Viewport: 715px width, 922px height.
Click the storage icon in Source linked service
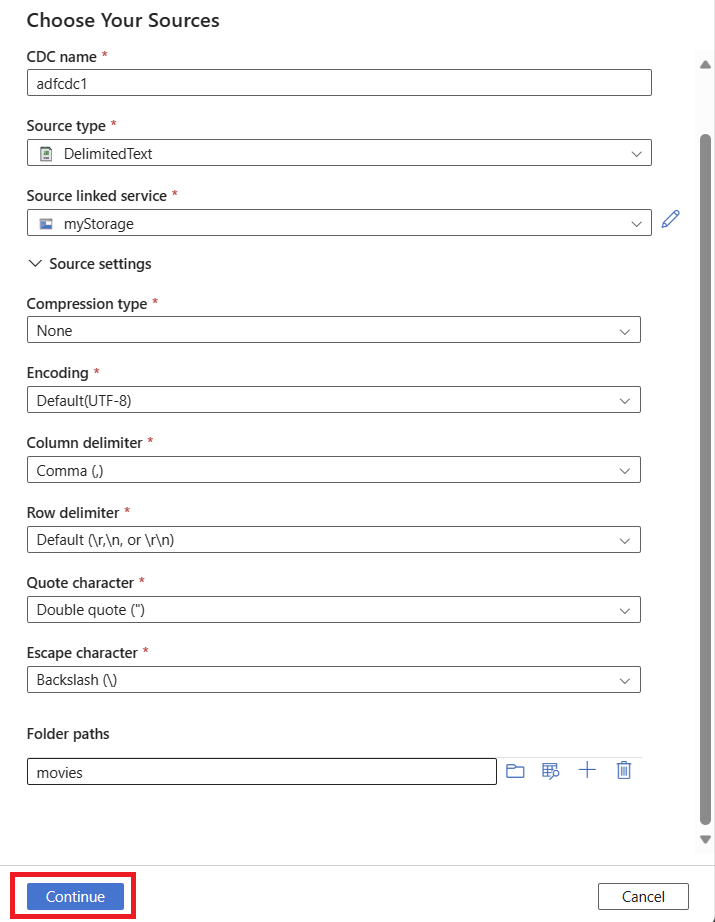45,224
